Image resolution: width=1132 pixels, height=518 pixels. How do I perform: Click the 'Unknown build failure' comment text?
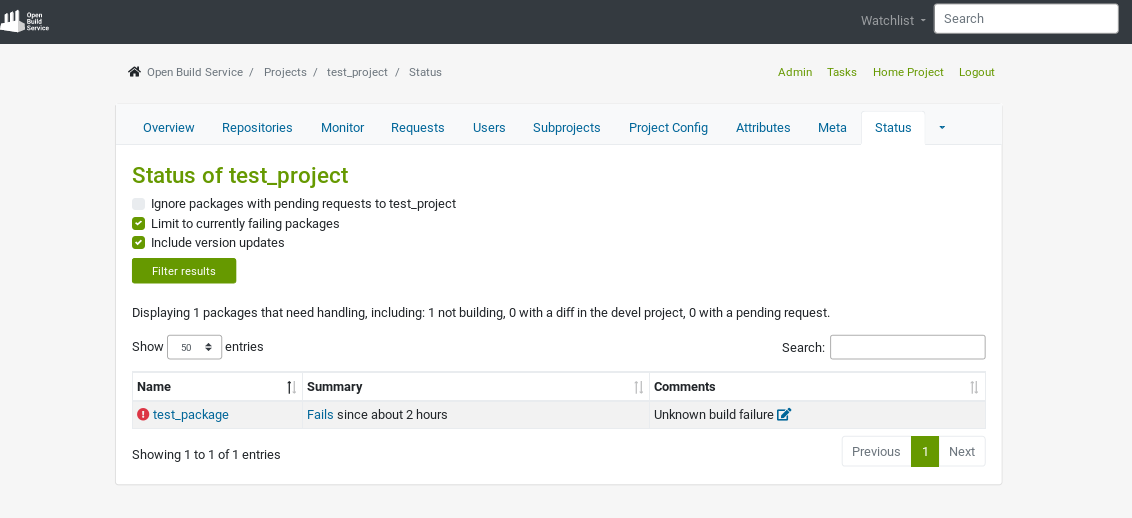tap(713, 415)
